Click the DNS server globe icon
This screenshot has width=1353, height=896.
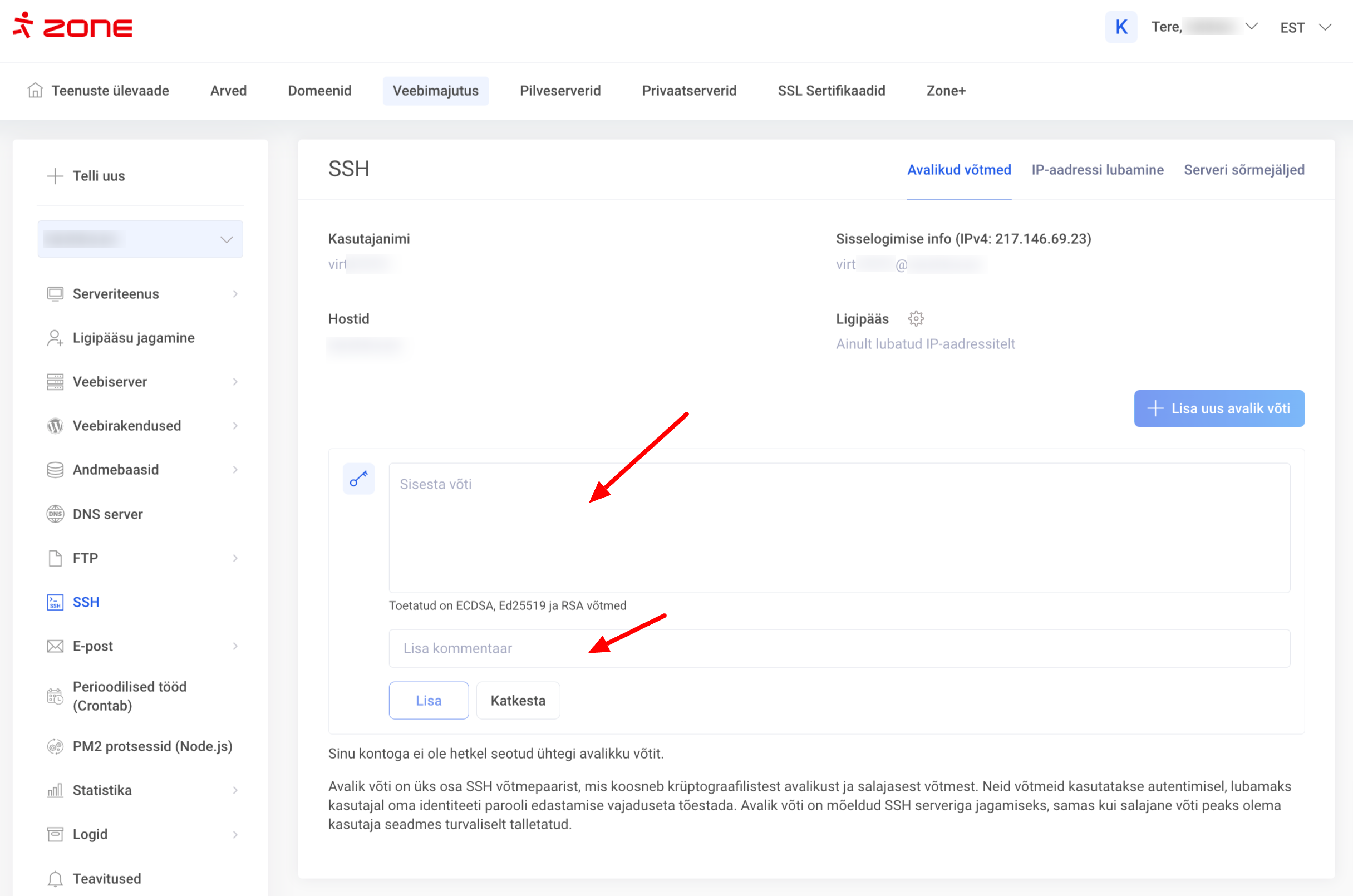pyautogui.click(x=55, y=514)
